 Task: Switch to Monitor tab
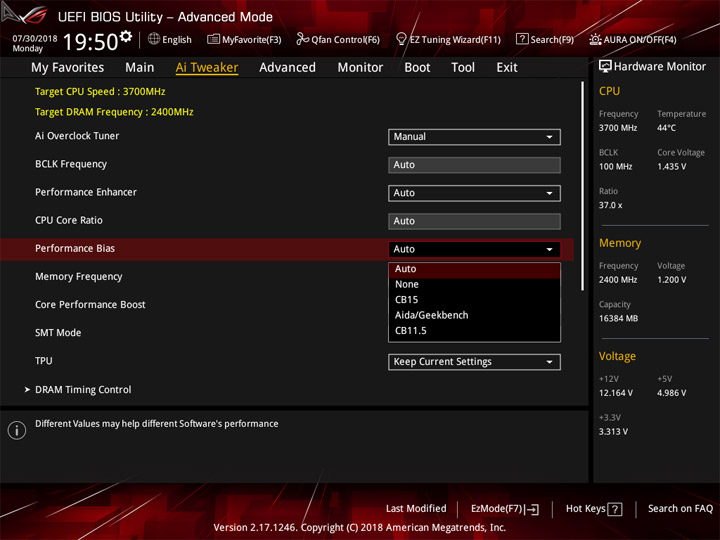click(x=360, y=68)
